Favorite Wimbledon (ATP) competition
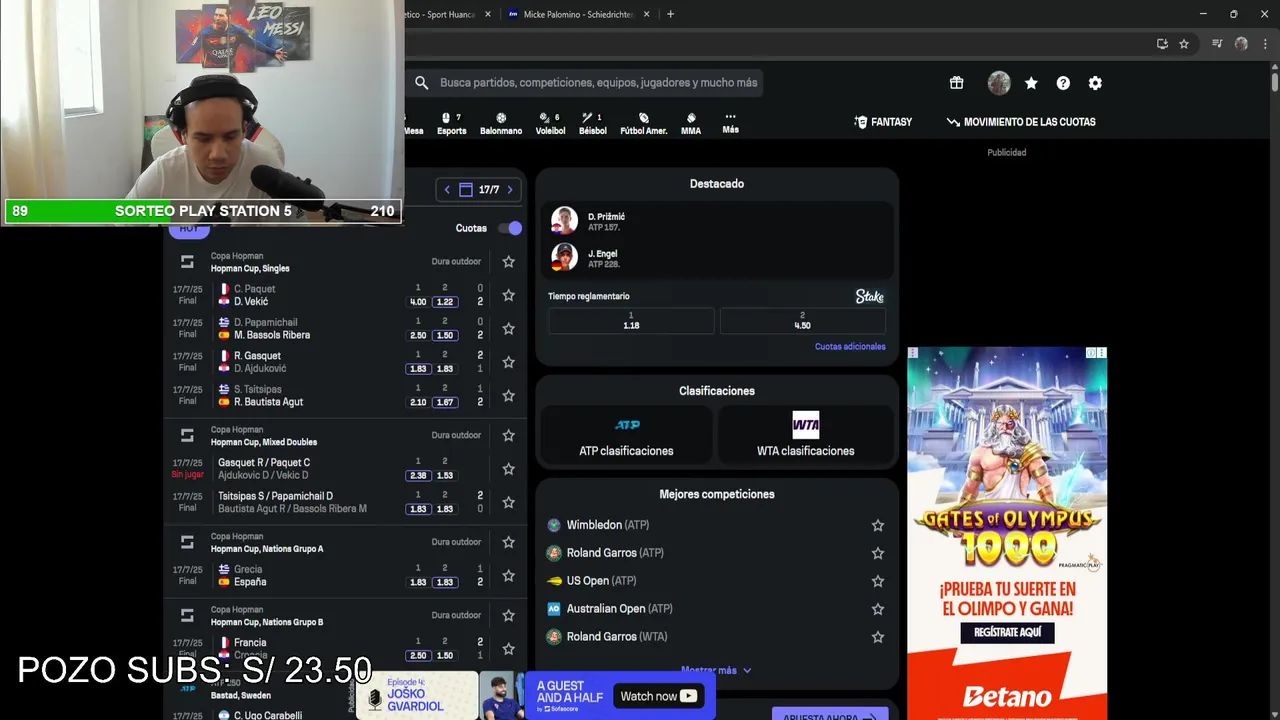Viewport: 1280px width, 720px height. pos(877,525)
